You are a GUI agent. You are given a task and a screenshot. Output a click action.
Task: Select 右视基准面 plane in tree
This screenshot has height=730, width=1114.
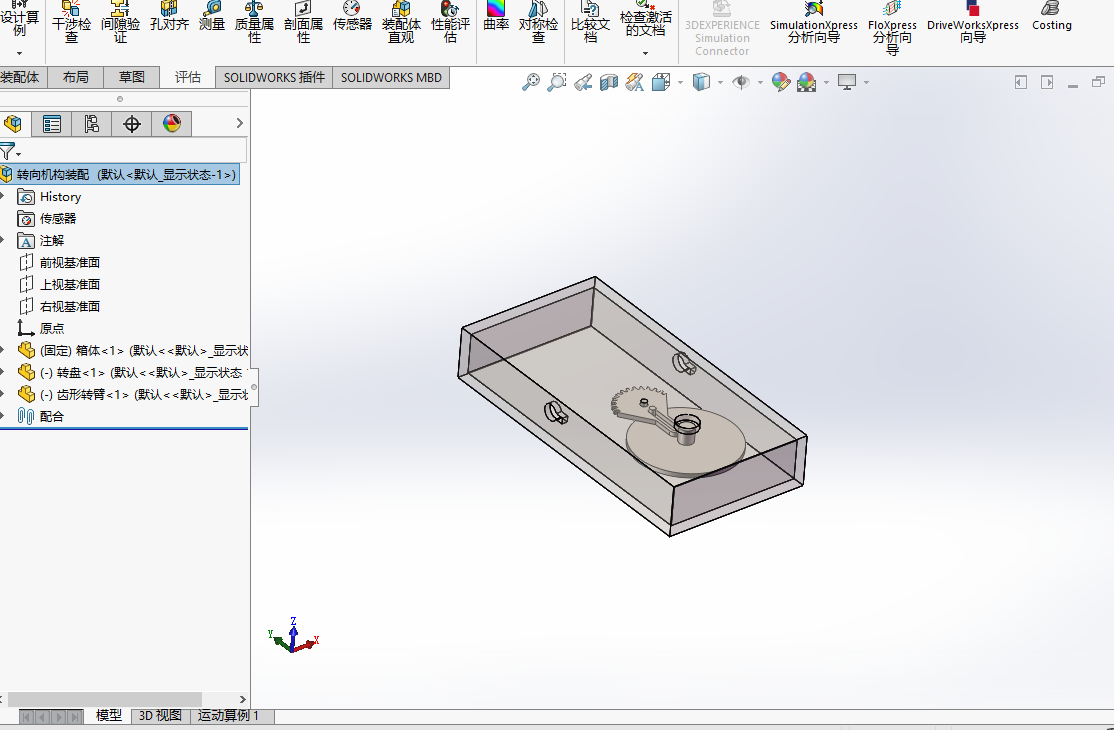[70, 307]
